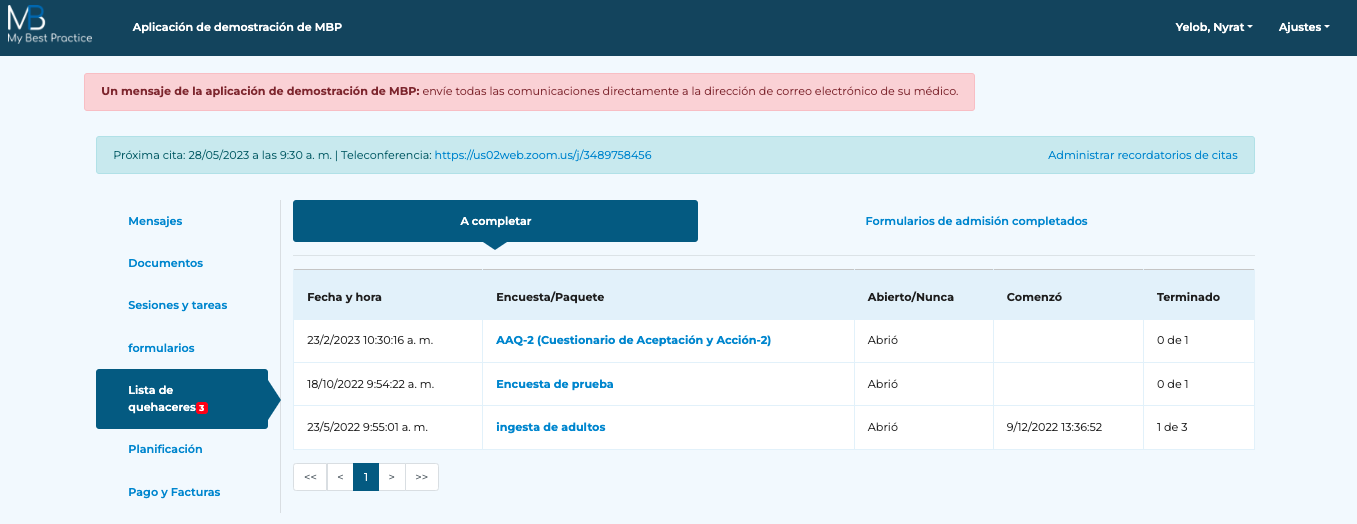
Task: Click Abrió in the ingesta de adultos row
Action: coord(883,427)
